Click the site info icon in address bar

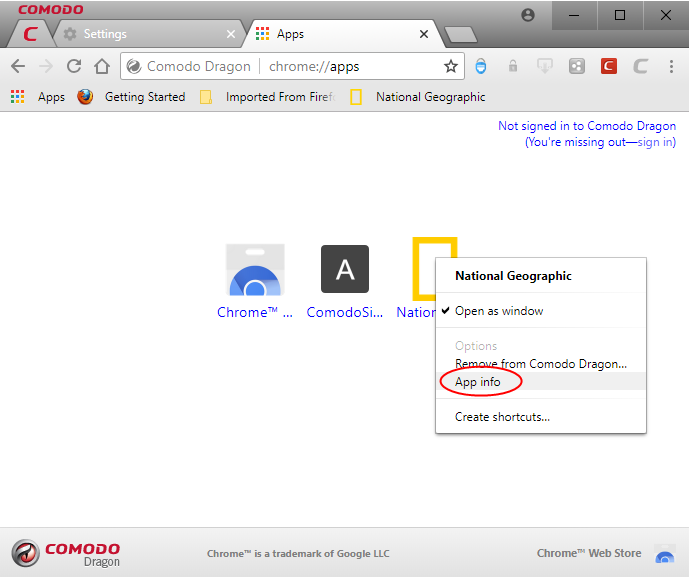(134, 66)
